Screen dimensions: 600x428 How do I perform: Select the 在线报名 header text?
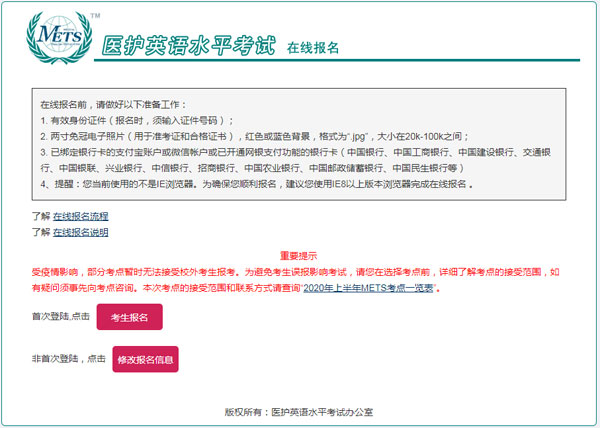tap(313, 47)
